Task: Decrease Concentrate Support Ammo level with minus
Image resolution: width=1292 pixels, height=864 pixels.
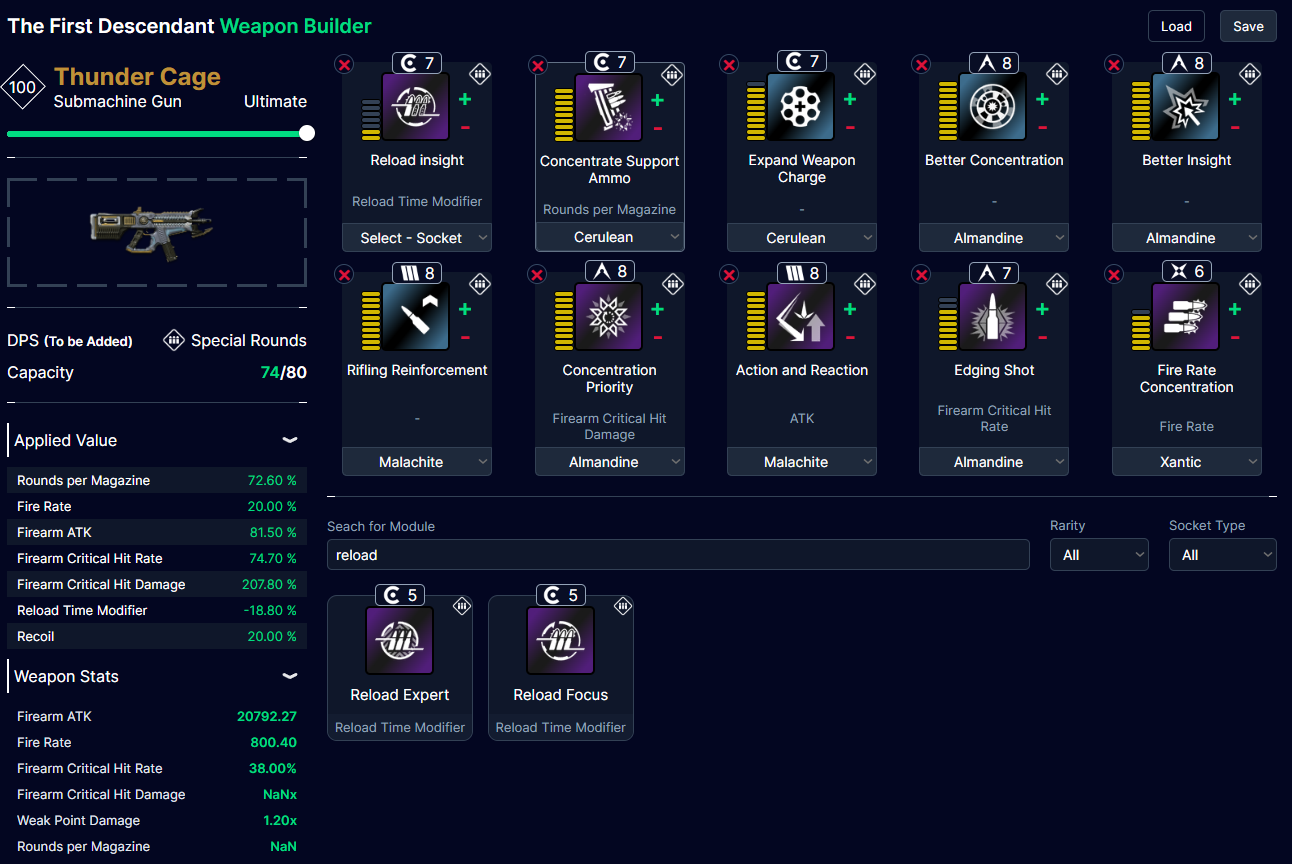Action: tap(658, 128)
